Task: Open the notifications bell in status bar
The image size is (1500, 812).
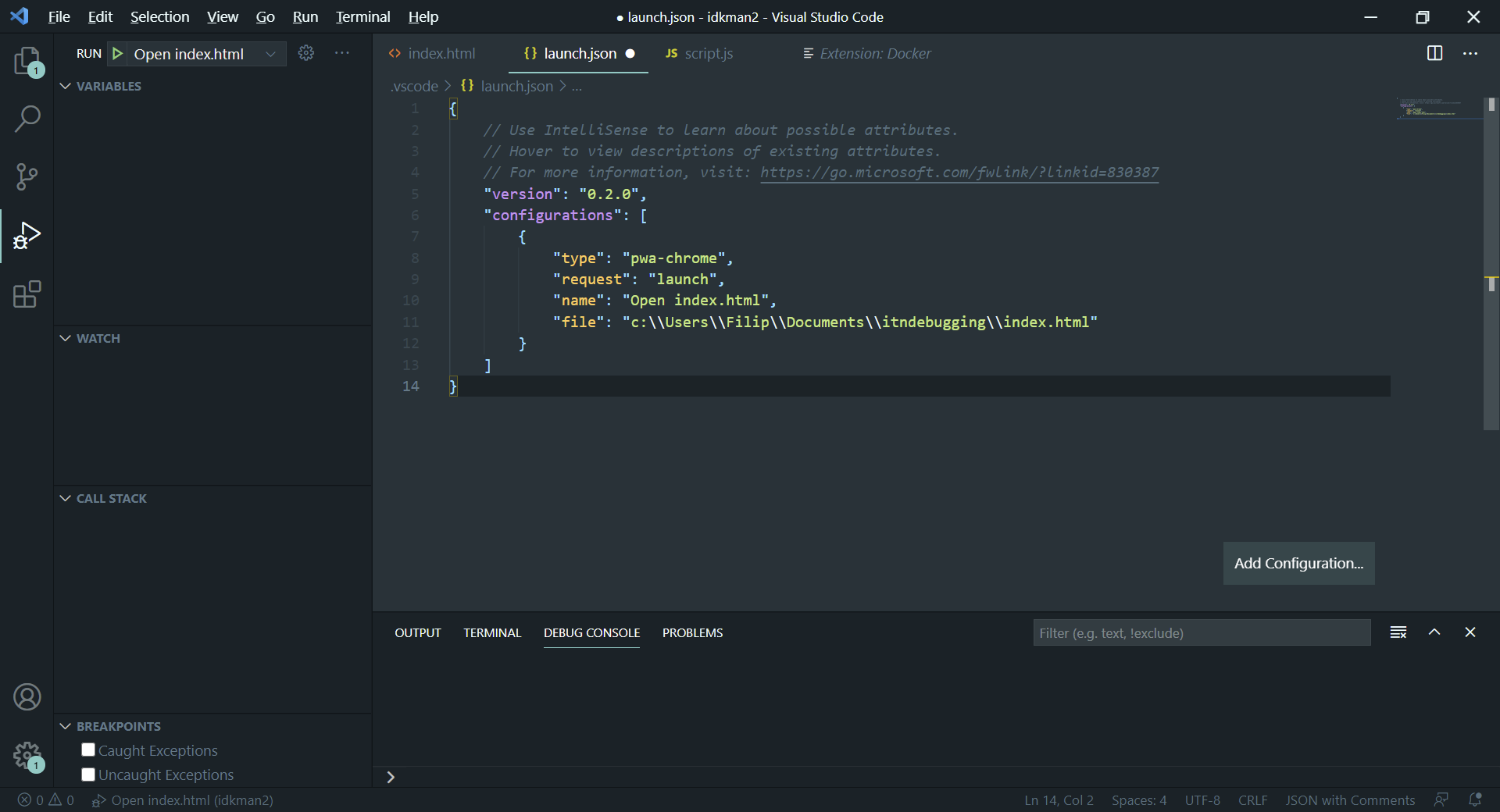Action: 1476,800
